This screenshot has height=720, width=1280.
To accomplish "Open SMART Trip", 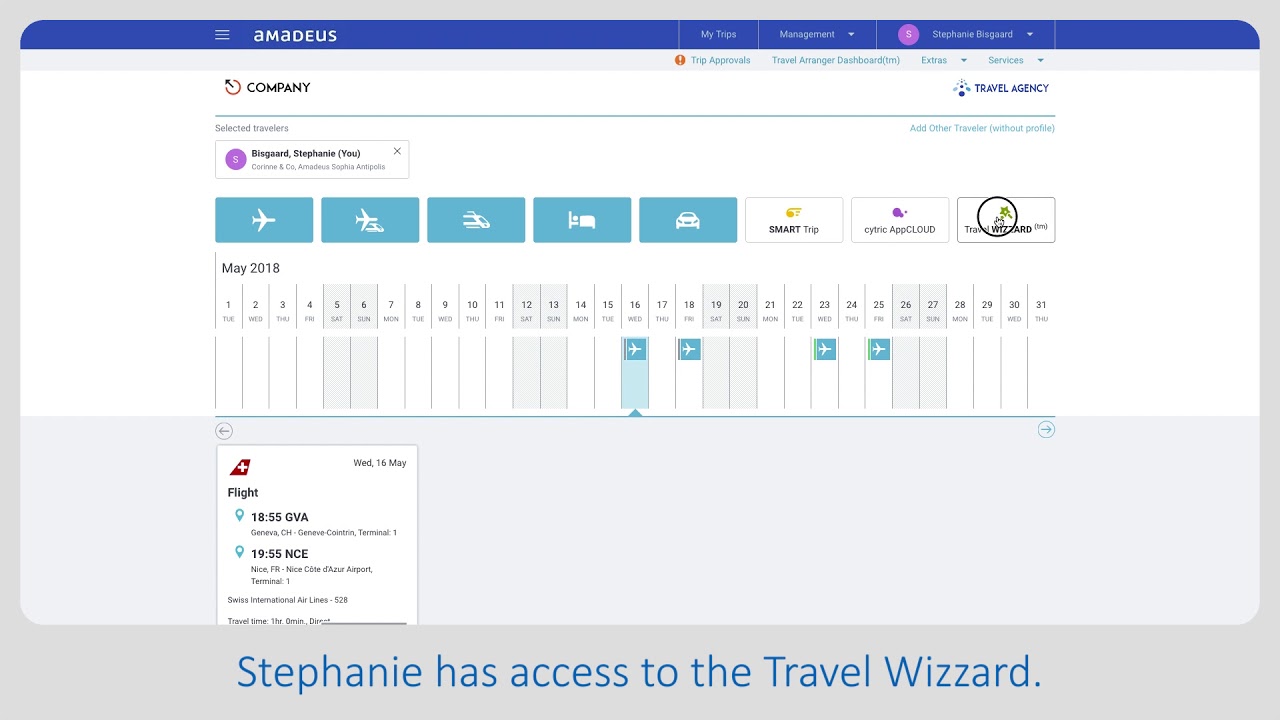I will (794, 220).
